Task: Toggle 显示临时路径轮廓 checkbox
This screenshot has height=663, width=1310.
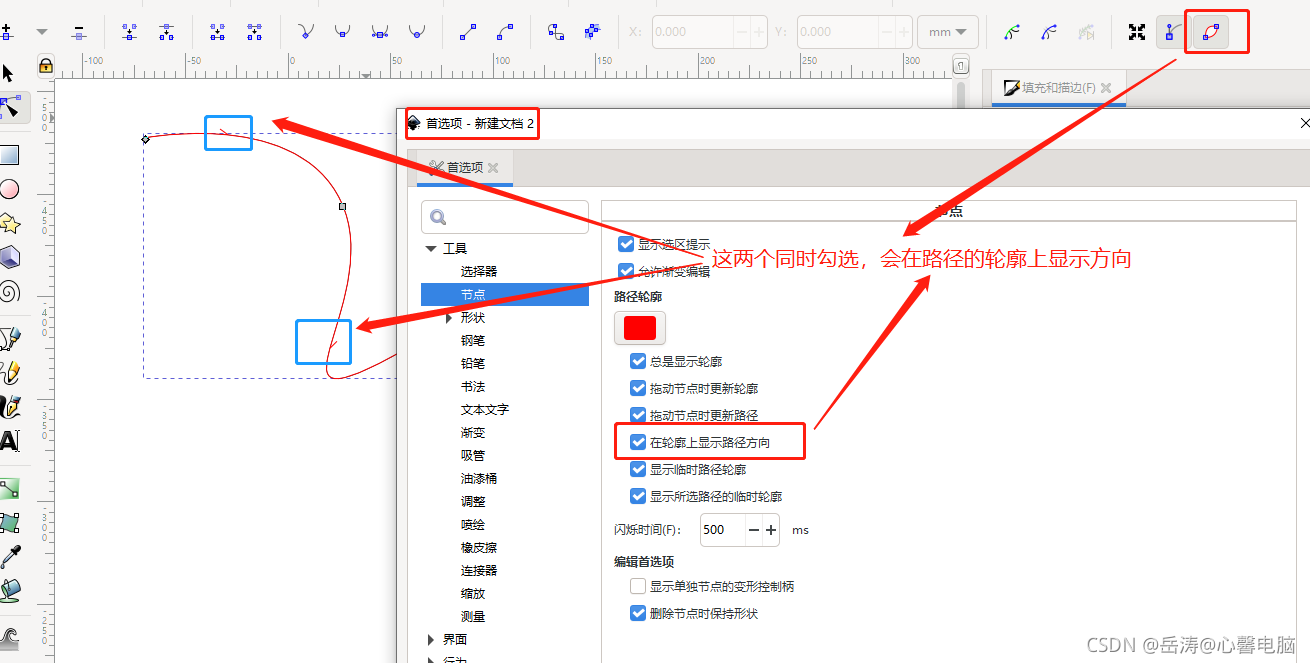Action: tap(638, 469)
